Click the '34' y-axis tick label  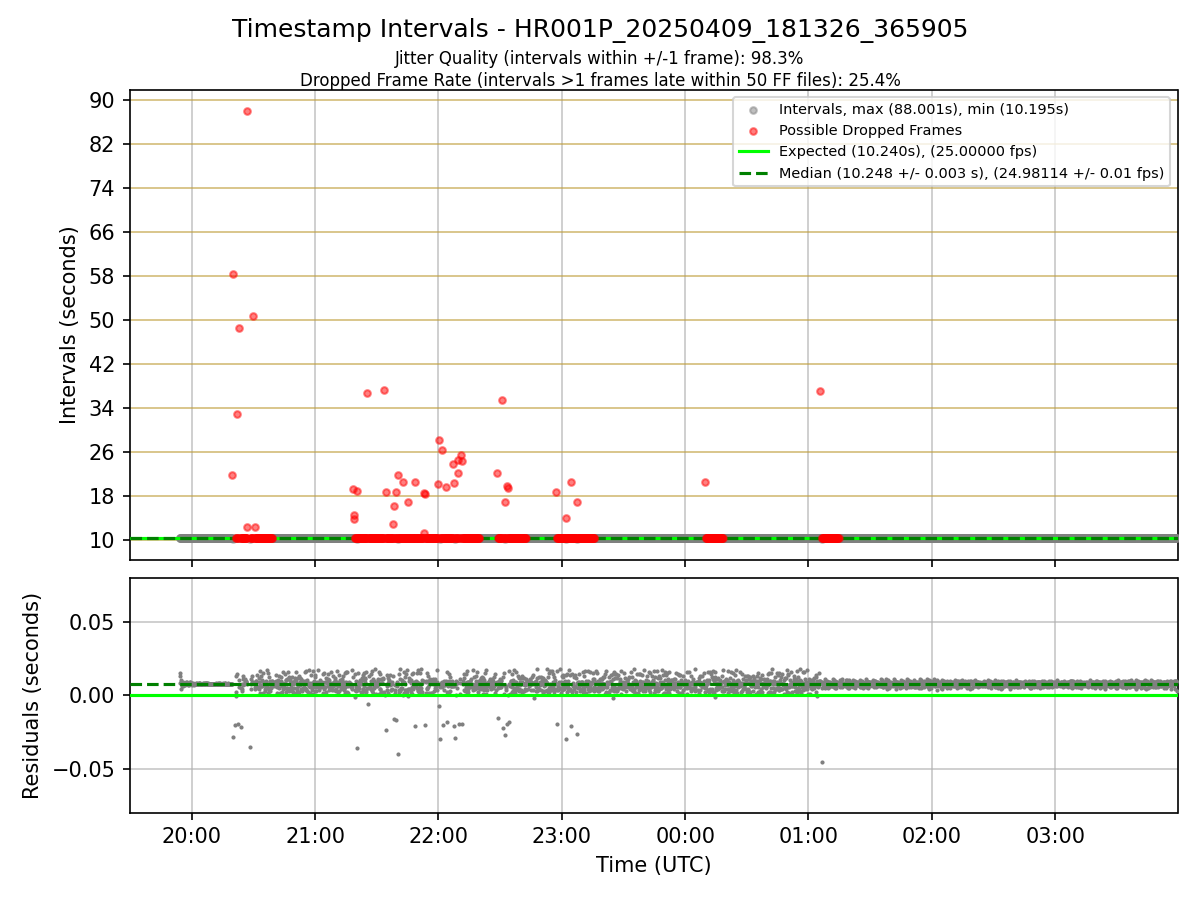(104, 408)
